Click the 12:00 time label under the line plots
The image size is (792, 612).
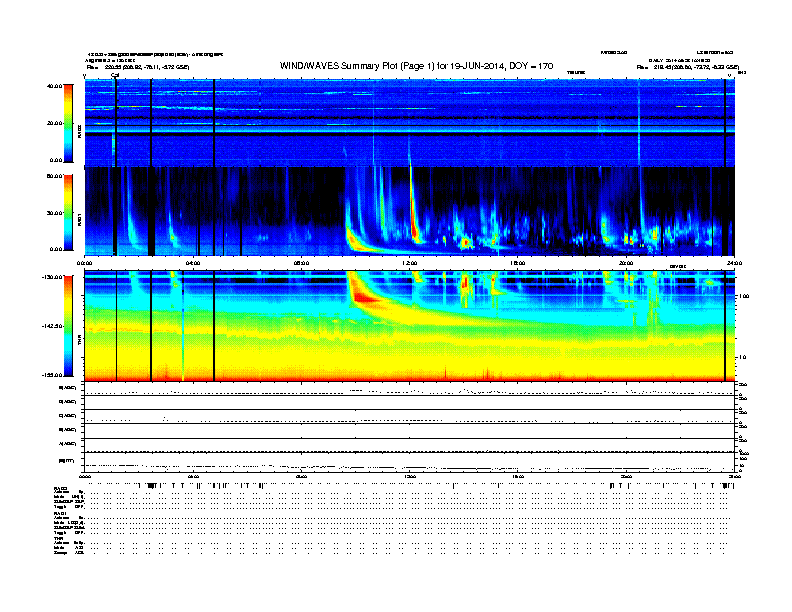pyautogui.click(x=410, y=476)
